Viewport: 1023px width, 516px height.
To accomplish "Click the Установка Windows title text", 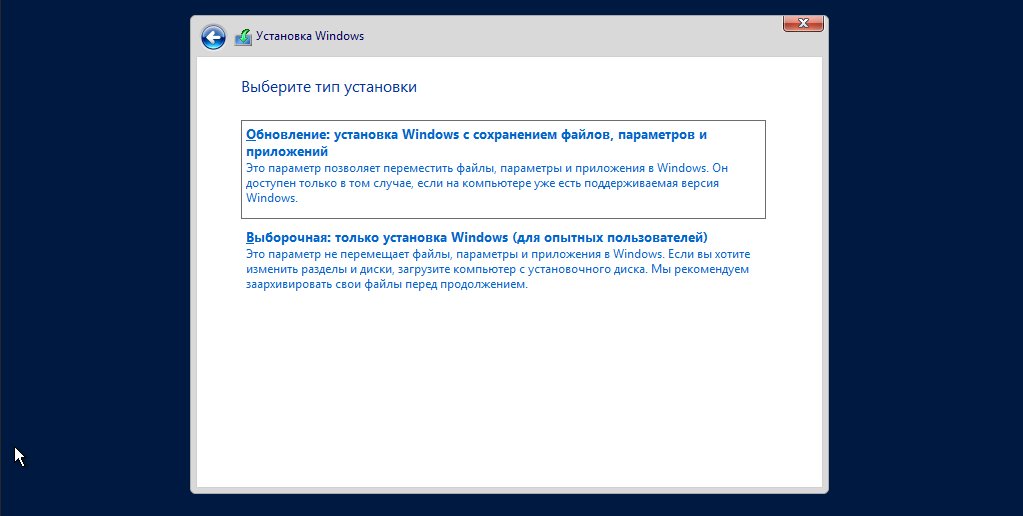I will click(310, 36).
